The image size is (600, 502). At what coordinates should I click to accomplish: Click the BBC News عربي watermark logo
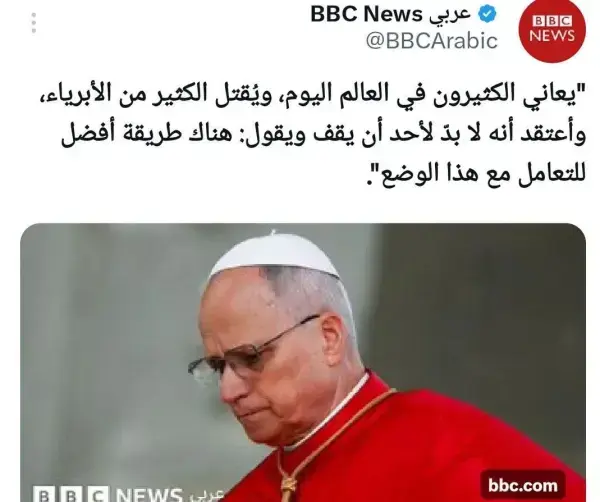pos(128,494)
